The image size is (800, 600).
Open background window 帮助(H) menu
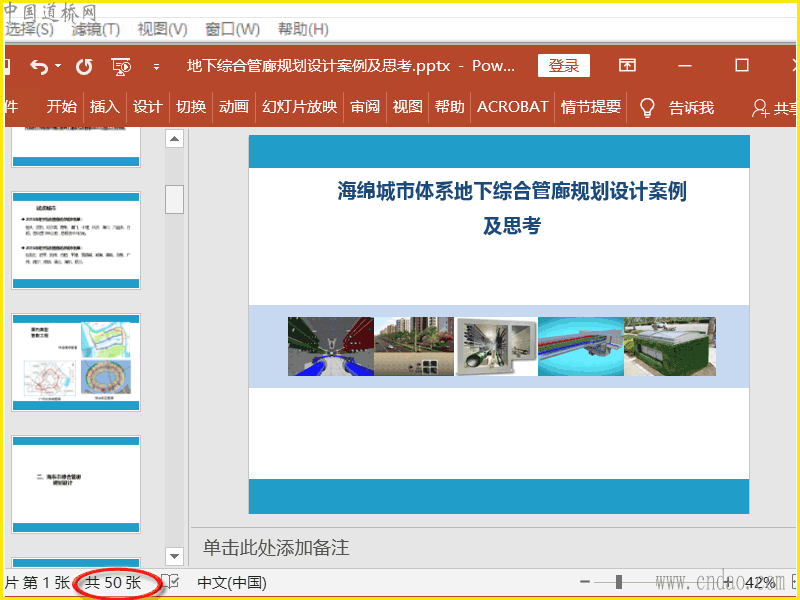tap(303, 29)
